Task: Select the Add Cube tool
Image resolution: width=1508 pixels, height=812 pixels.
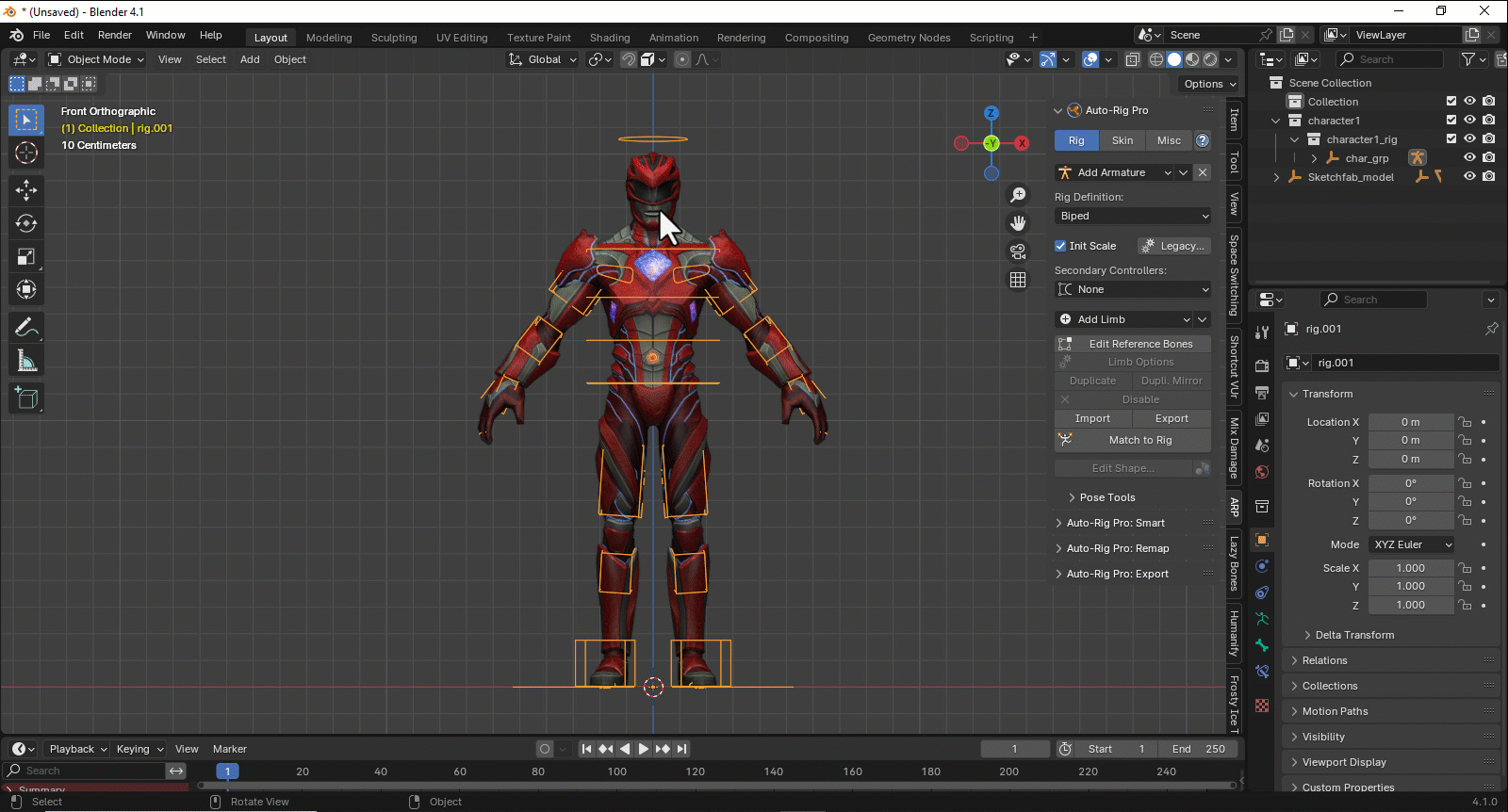Action: point(26,398)
